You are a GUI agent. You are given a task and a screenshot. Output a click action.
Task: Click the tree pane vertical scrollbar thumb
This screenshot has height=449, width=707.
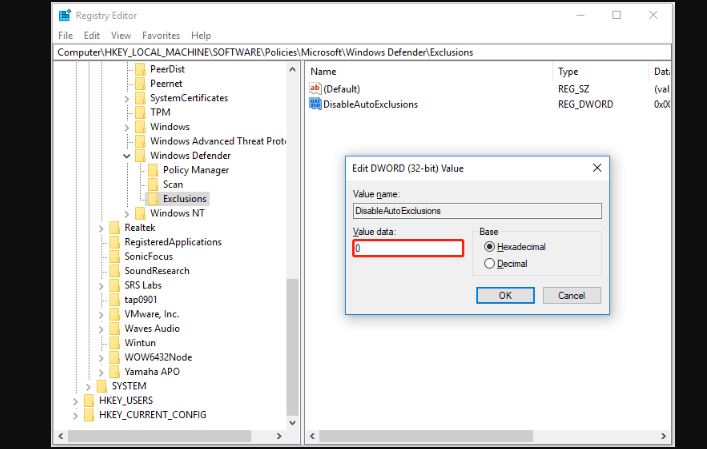pyautogui.click(x=293, y=347)
